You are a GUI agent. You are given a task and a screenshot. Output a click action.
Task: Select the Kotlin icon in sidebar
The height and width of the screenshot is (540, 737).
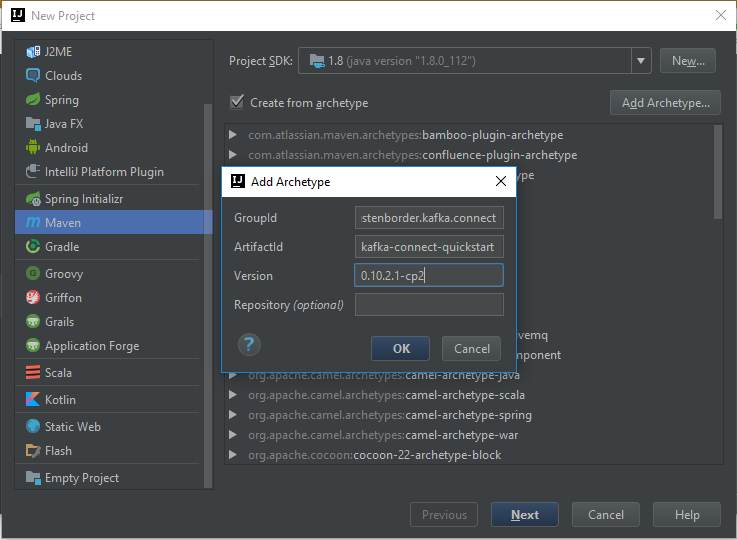[x=33, y=400]
